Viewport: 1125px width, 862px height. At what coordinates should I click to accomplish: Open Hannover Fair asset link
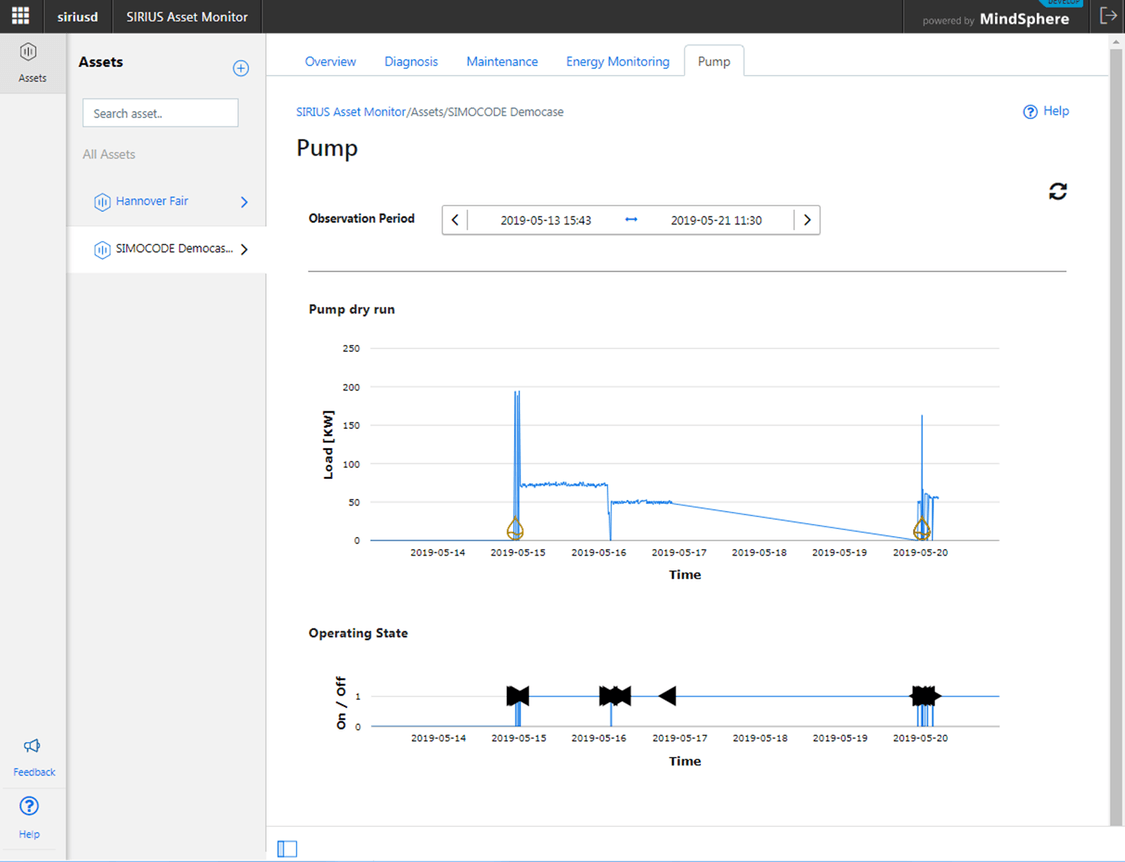[152, 201]
